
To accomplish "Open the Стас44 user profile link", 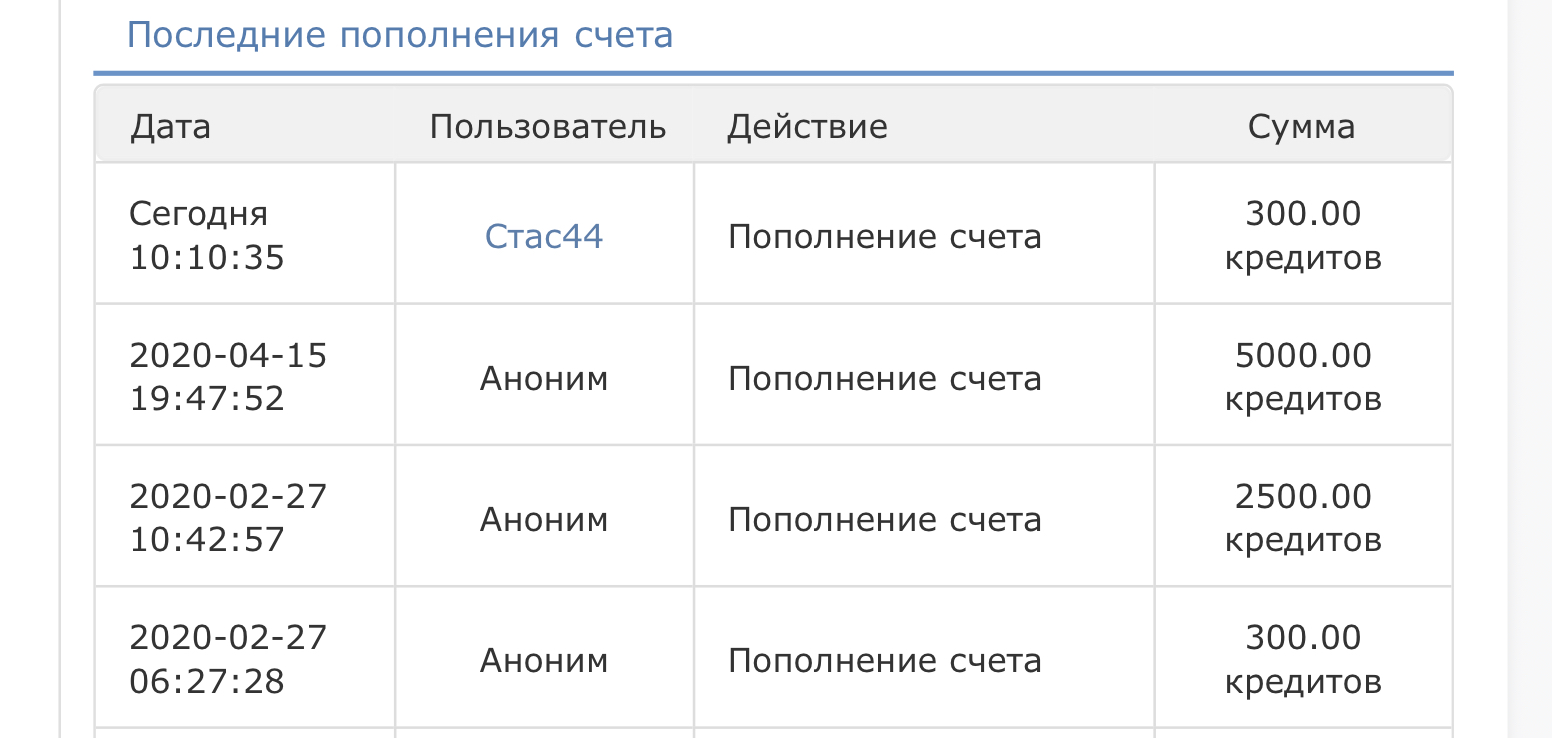I will click(x=544, y=236).
